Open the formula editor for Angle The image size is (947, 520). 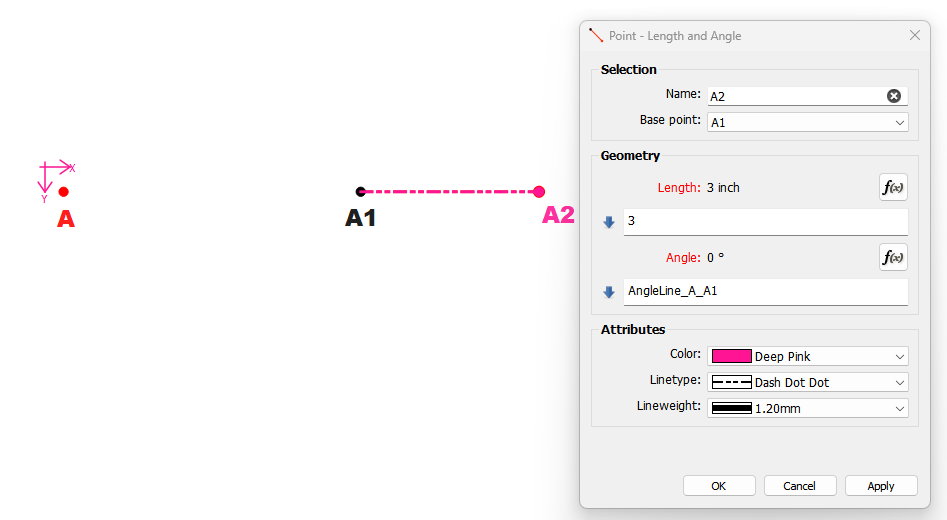coord(893,257)
